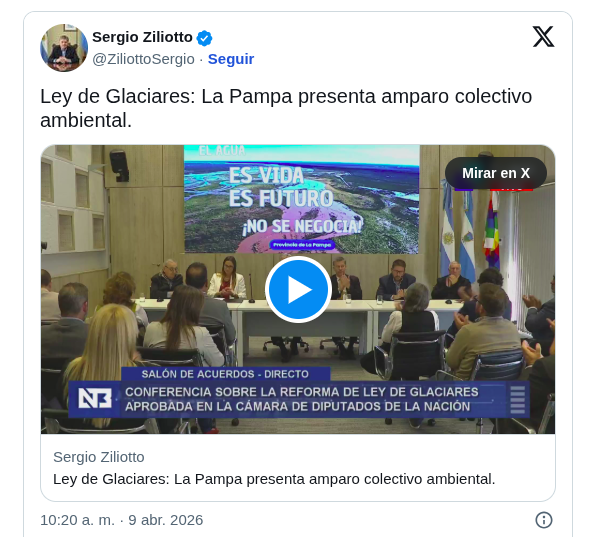Click the video thumbnail screen banner
Viewport: 600px width, 537px height.
point(302,199)
